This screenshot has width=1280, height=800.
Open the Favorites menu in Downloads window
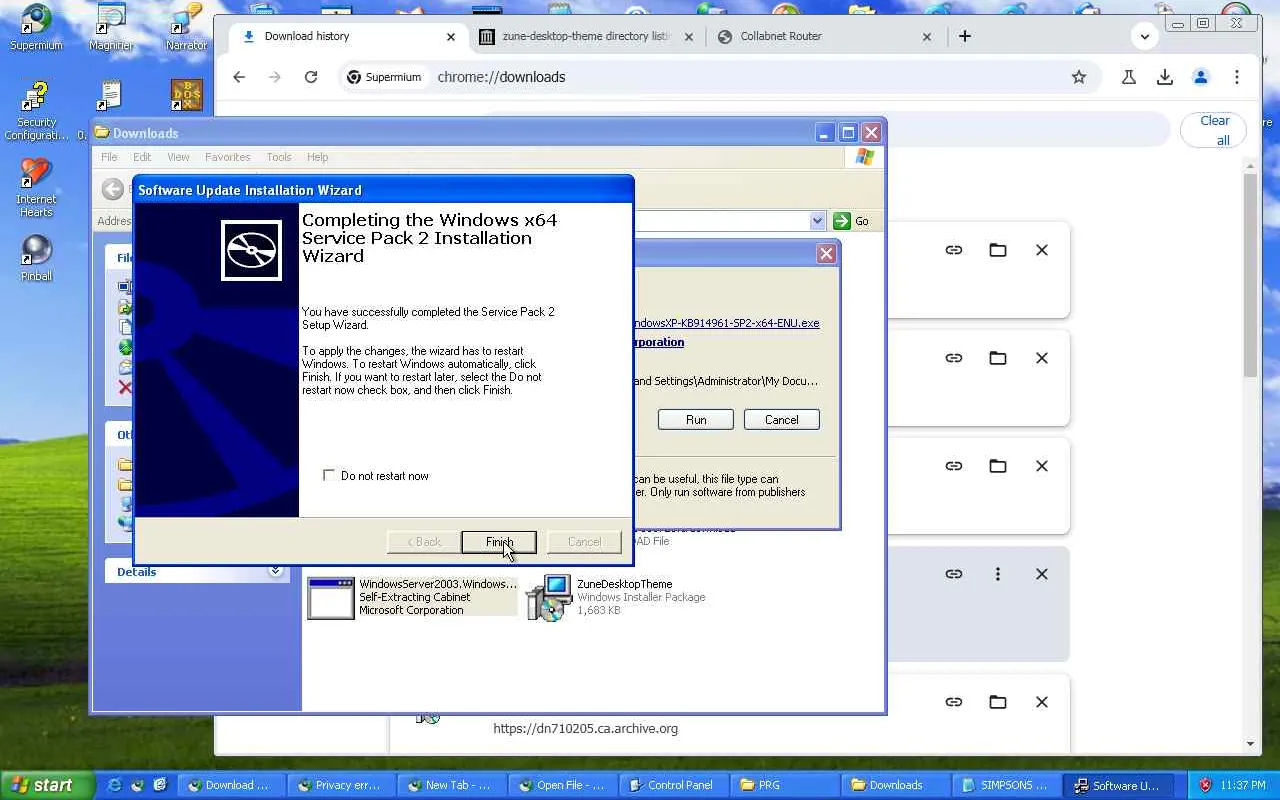click(227, 157)
